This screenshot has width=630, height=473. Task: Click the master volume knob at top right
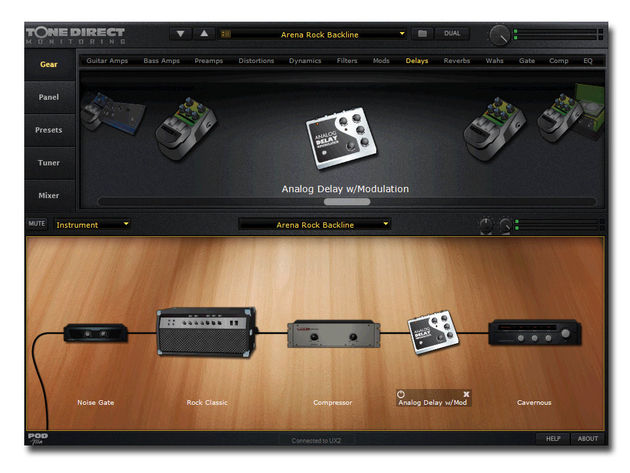point(500,35)
